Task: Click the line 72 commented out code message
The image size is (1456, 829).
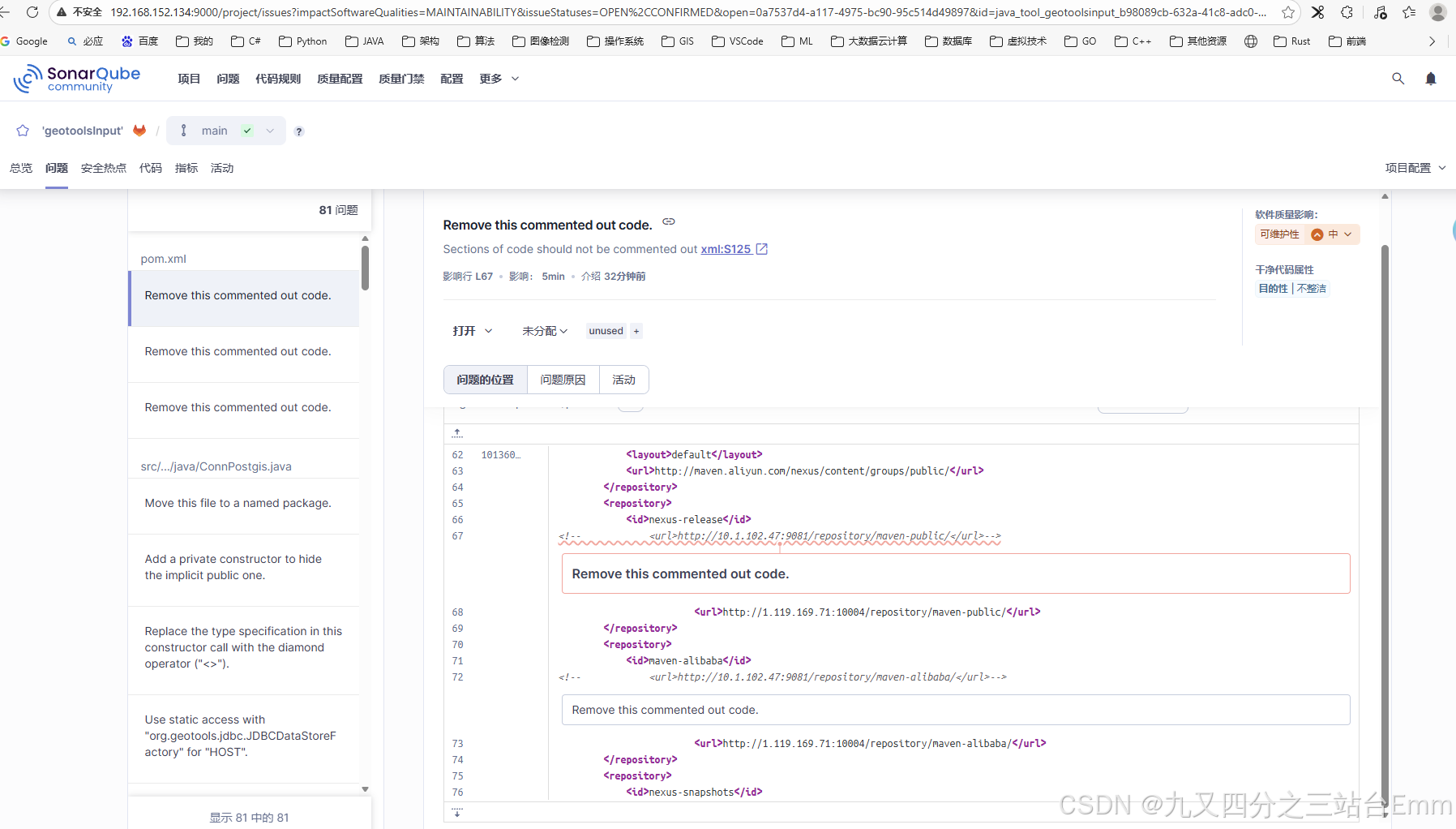Action: coord(956,710)
